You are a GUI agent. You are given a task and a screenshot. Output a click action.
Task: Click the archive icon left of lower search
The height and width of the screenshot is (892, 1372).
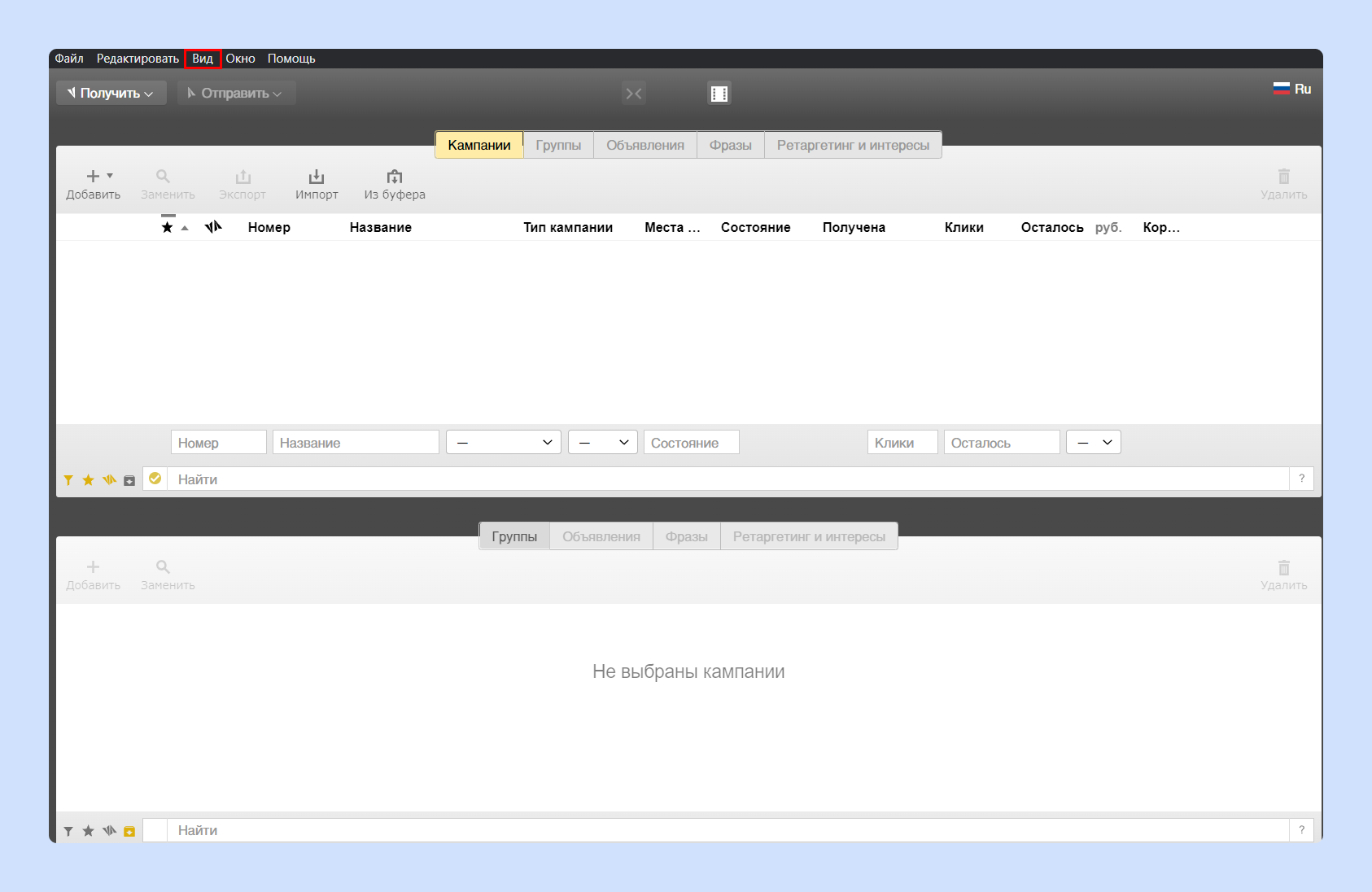tap(129, 831)
